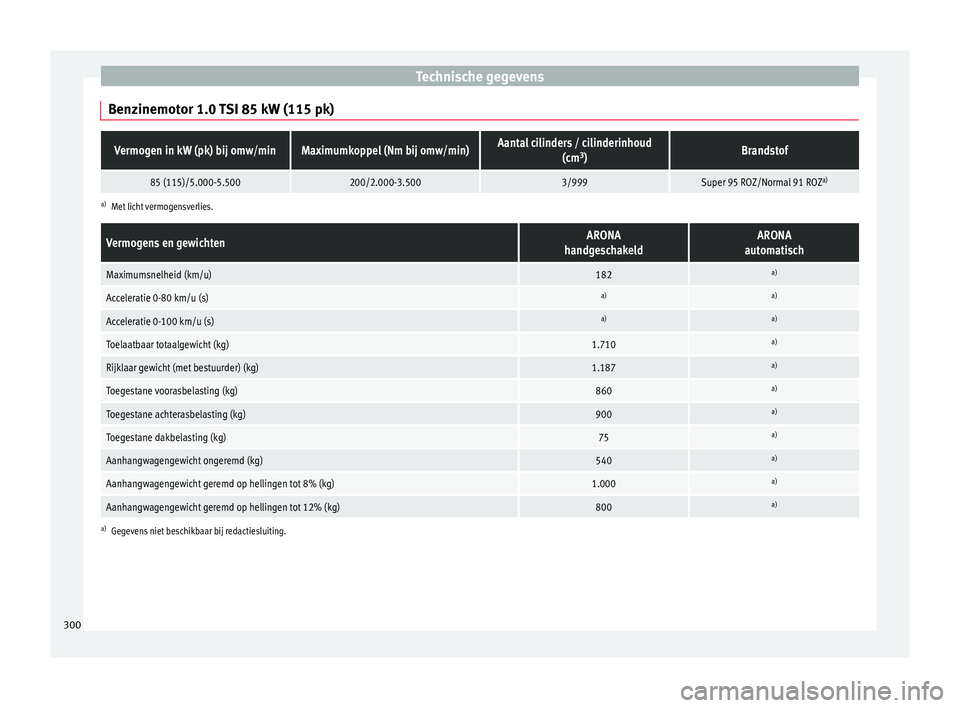Select row label 'Rijklaar gewicht (met bestuurder) (kg)'
Image resolution: width=960 pixels, height=708 pixels.
[x=182, y=368]
